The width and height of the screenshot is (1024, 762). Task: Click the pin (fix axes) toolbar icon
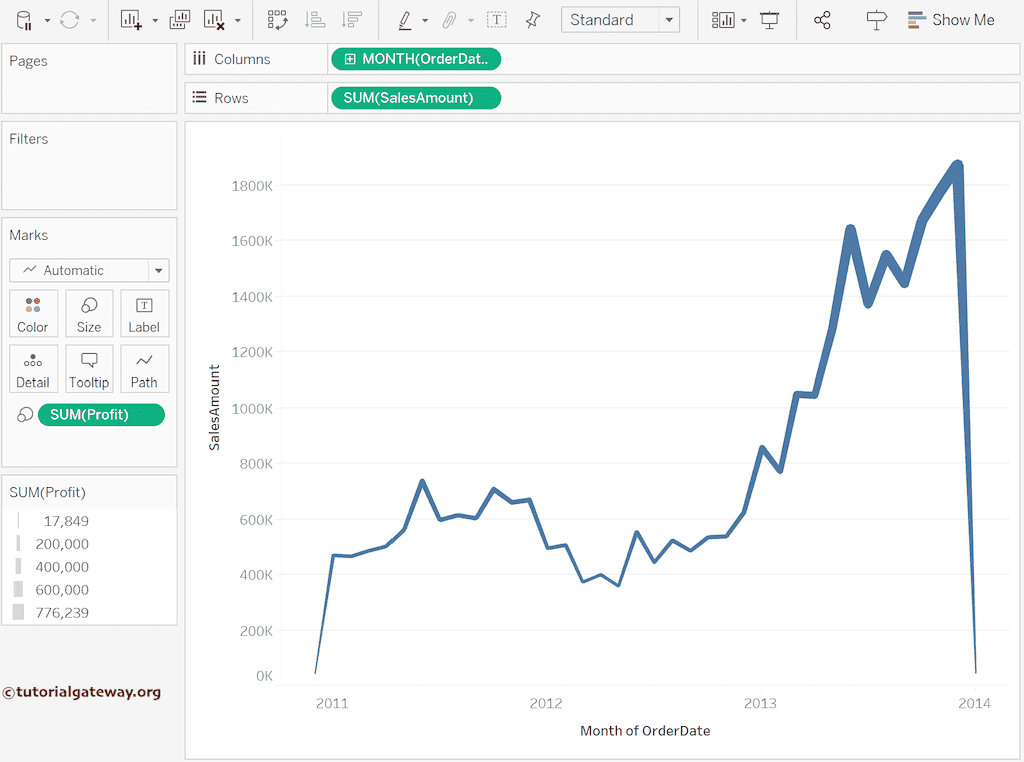click(x=533, y=19)
